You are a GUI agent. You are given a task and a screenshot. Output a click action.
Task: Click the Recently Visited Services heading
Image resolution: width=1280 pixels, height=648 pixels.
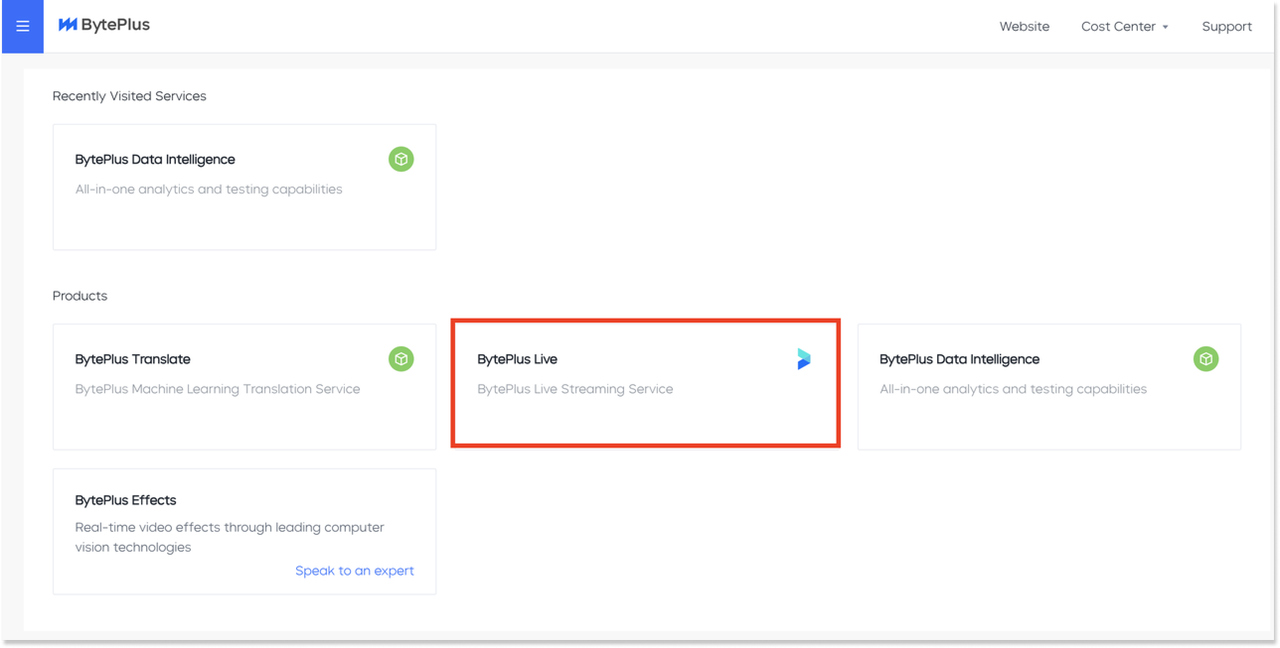point(129,96)
